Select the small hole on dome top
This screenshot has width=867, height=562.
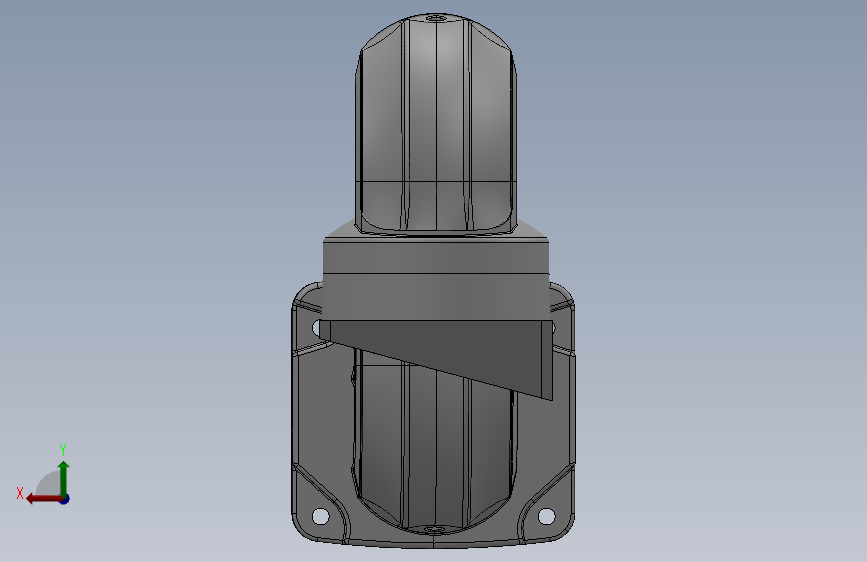436,18
